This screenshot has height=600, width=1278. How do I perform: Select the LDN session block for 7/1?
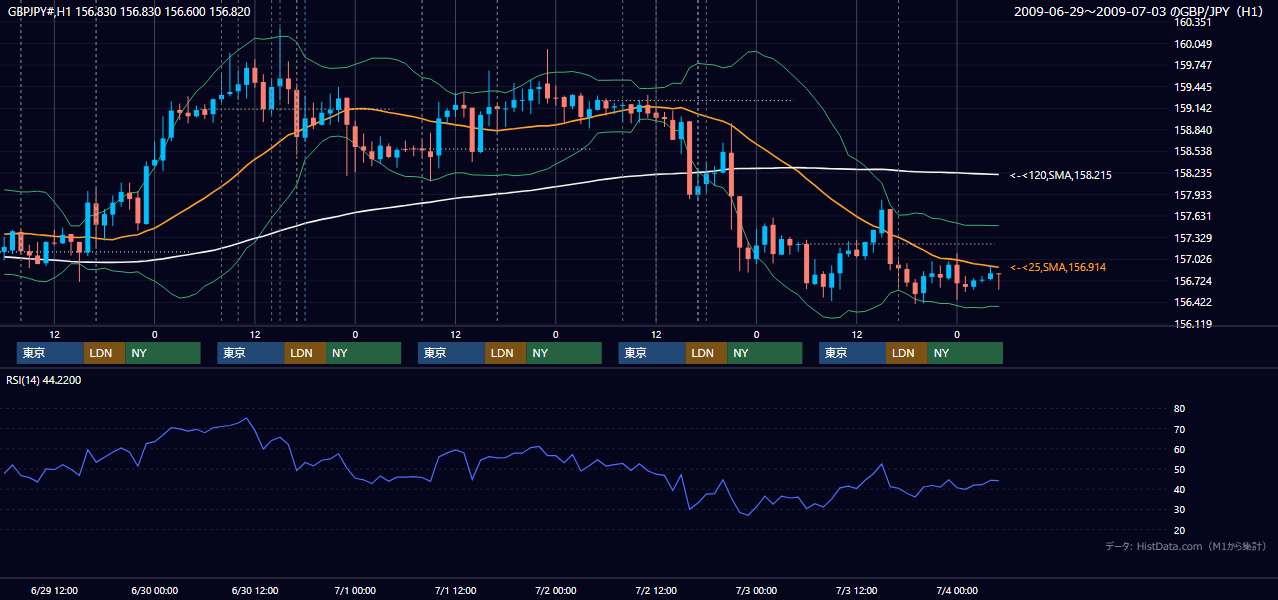pos(505,353)
